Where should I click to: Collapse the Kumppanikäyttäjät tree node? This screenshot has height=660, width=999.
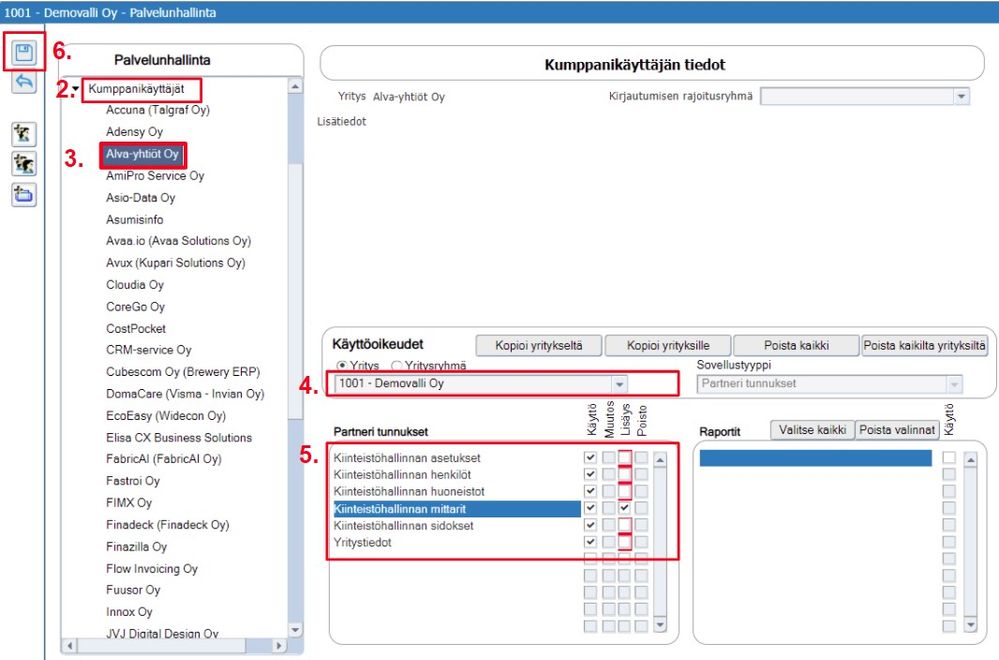76,89
